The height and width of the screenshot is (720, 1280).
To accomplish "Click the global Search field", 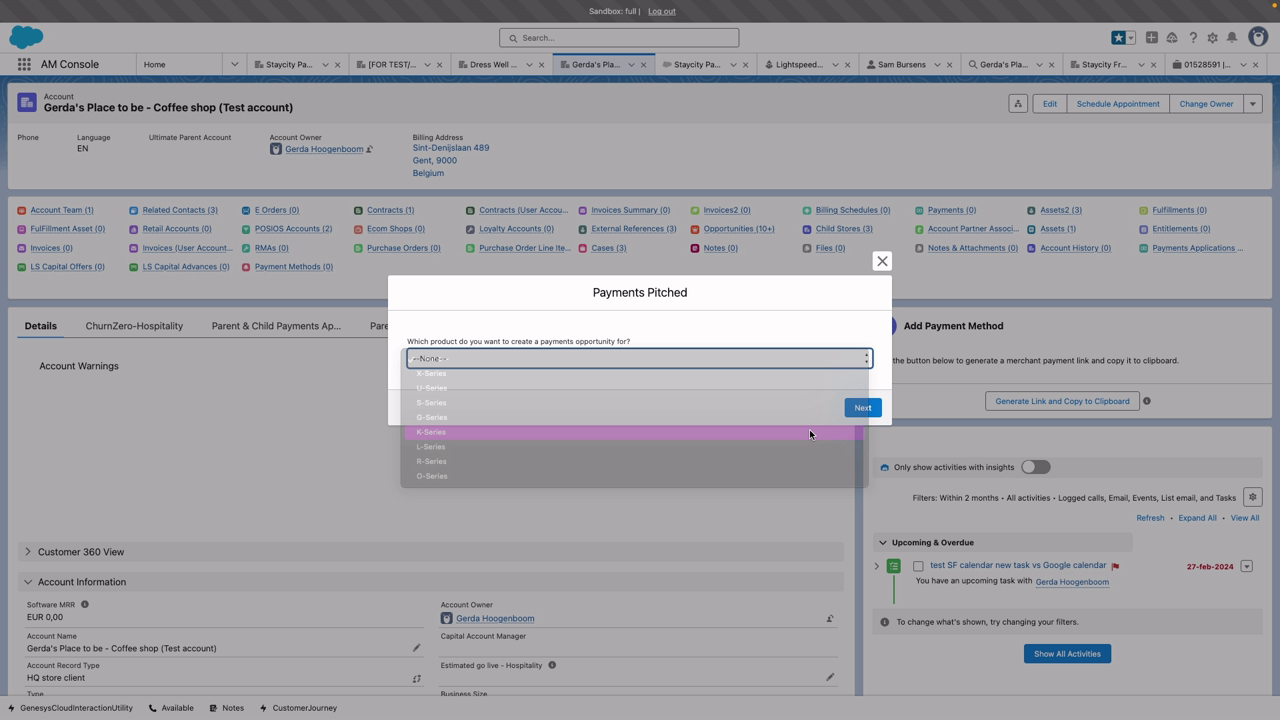I will [619, 38].
